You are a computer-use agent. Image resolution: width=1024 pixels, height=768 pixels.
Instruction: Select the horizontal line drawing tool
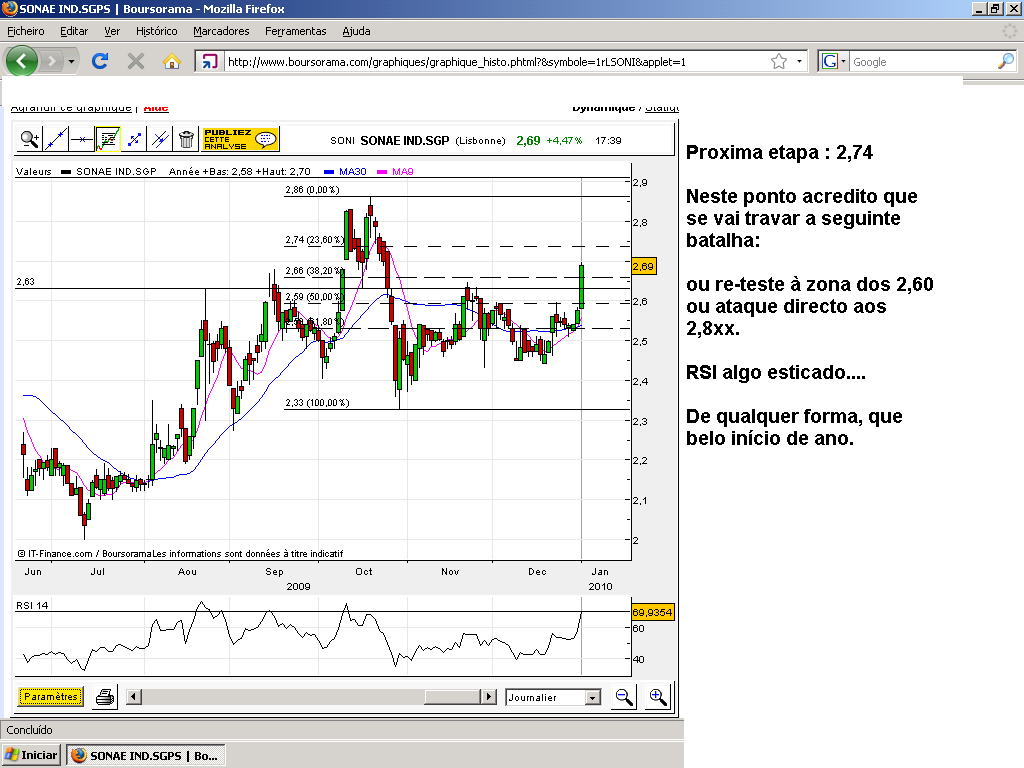pos(82,139)
